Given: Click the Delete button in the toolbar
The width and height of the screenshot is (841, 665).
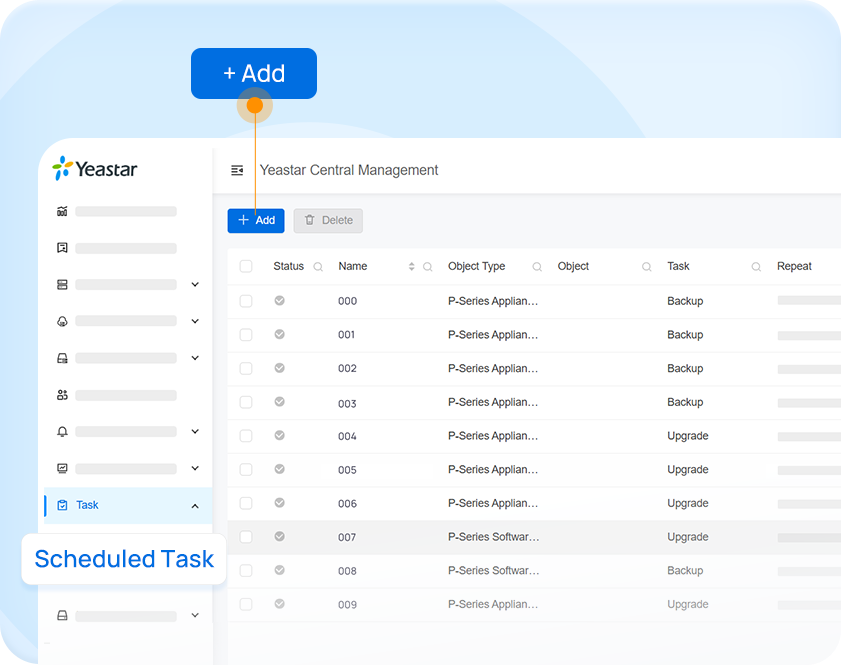Looking at the screenshot, I should pos(328,220).
